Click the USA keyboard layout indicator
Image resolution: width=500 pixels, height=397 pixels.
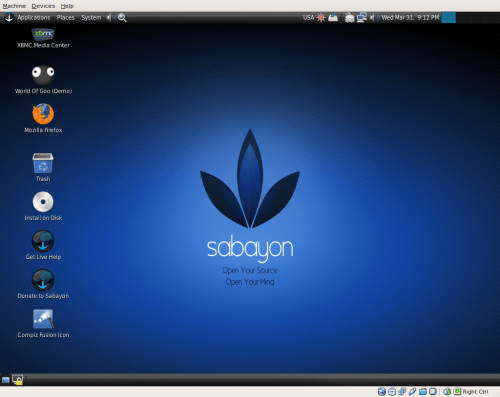point(308,18)
